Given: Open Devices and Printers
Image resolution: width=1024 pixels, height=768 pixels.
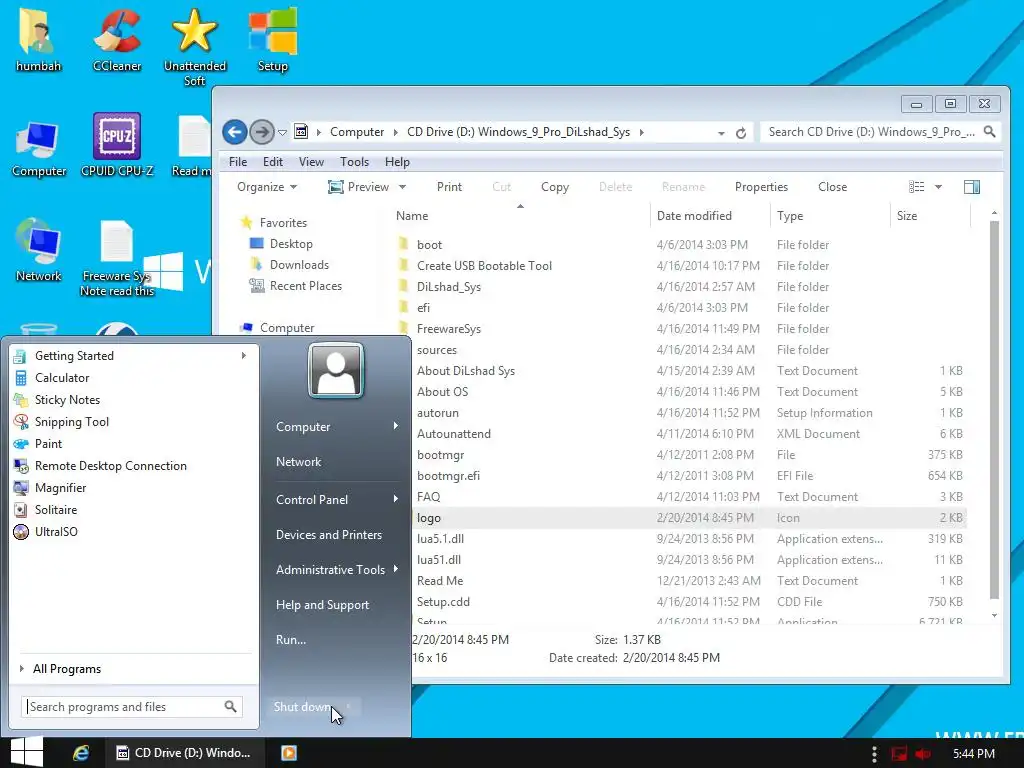Looking at the screenshot, I should (329, 534).
